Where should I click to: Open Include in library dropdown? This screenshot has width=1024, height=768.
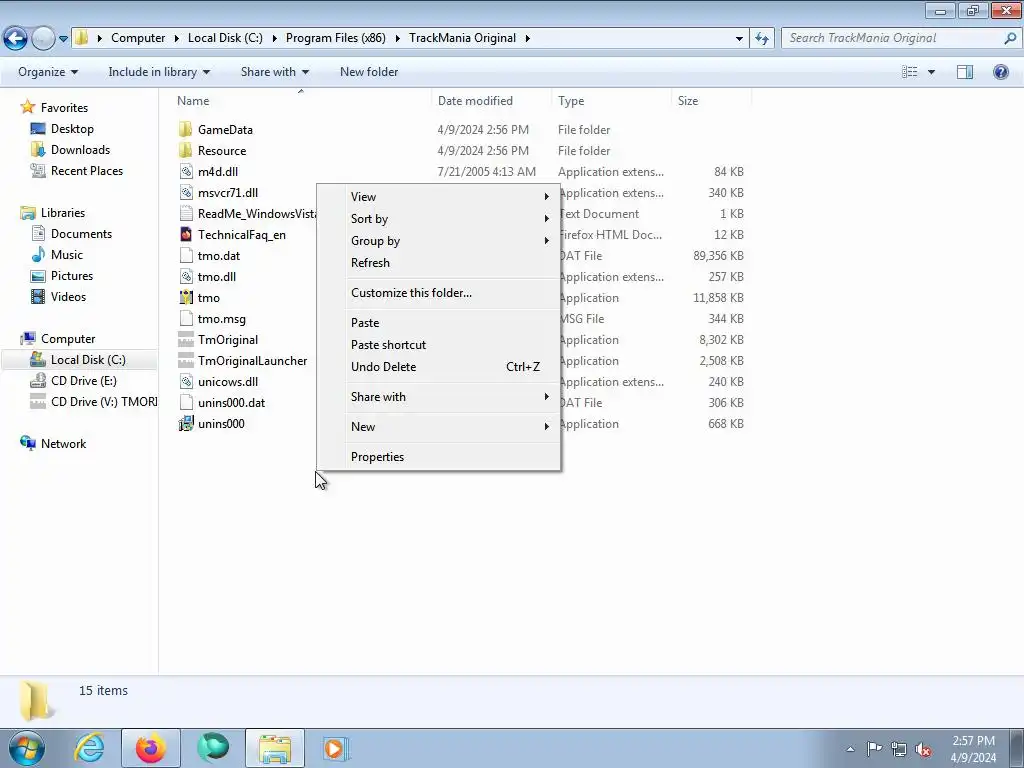click(159, 72)
